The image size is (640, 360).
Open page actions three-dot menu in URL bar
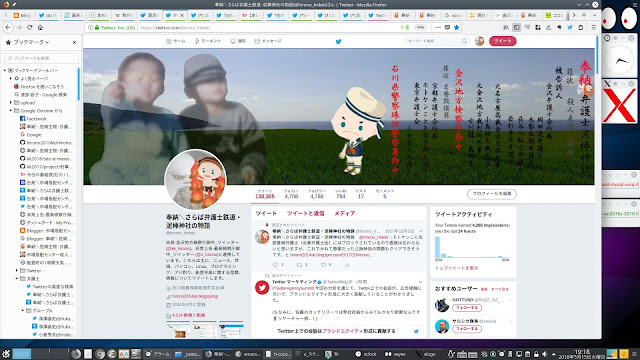(438, 27)
